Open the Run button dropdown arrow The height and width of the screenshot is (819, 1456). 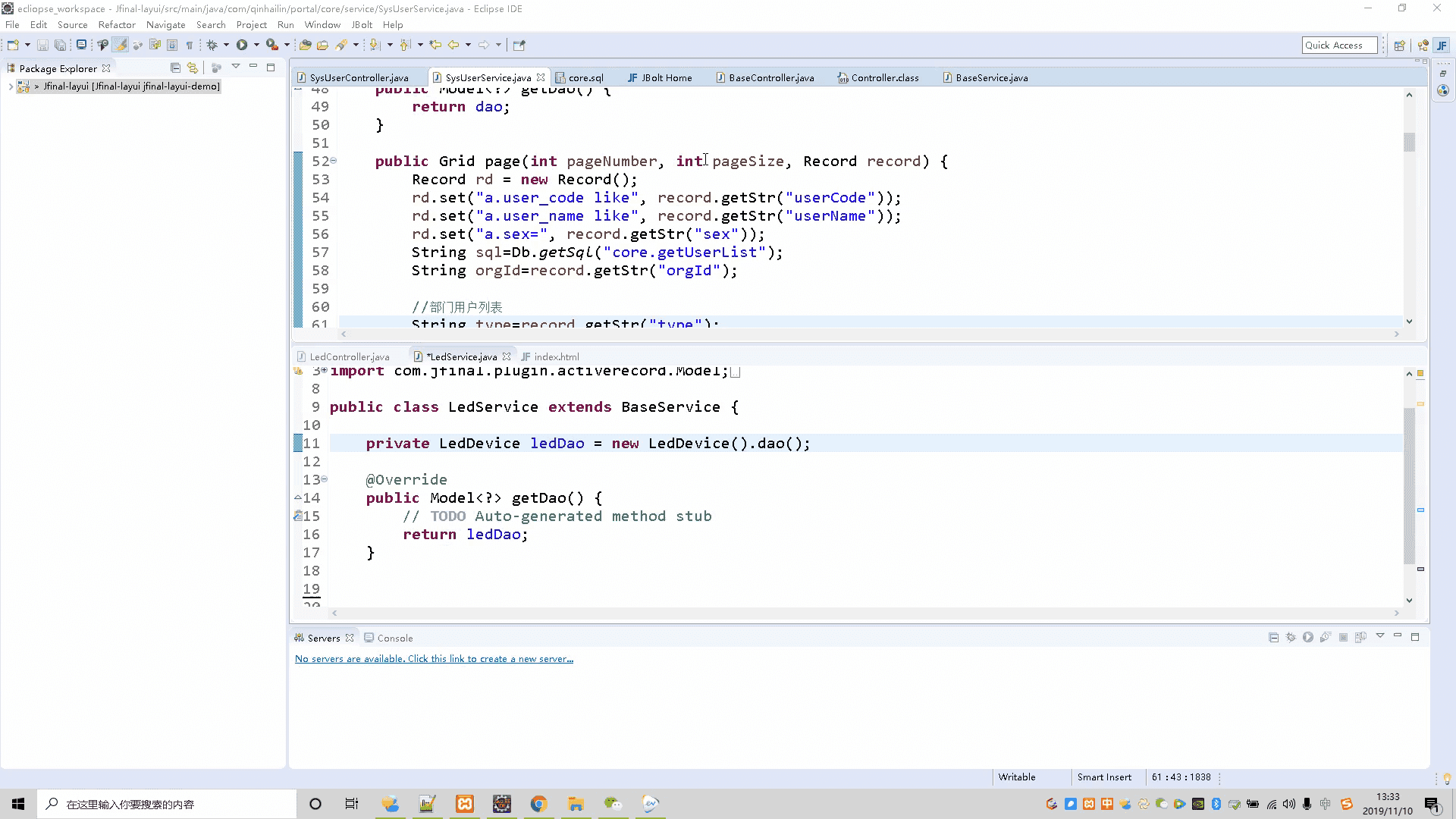[256, 45]
